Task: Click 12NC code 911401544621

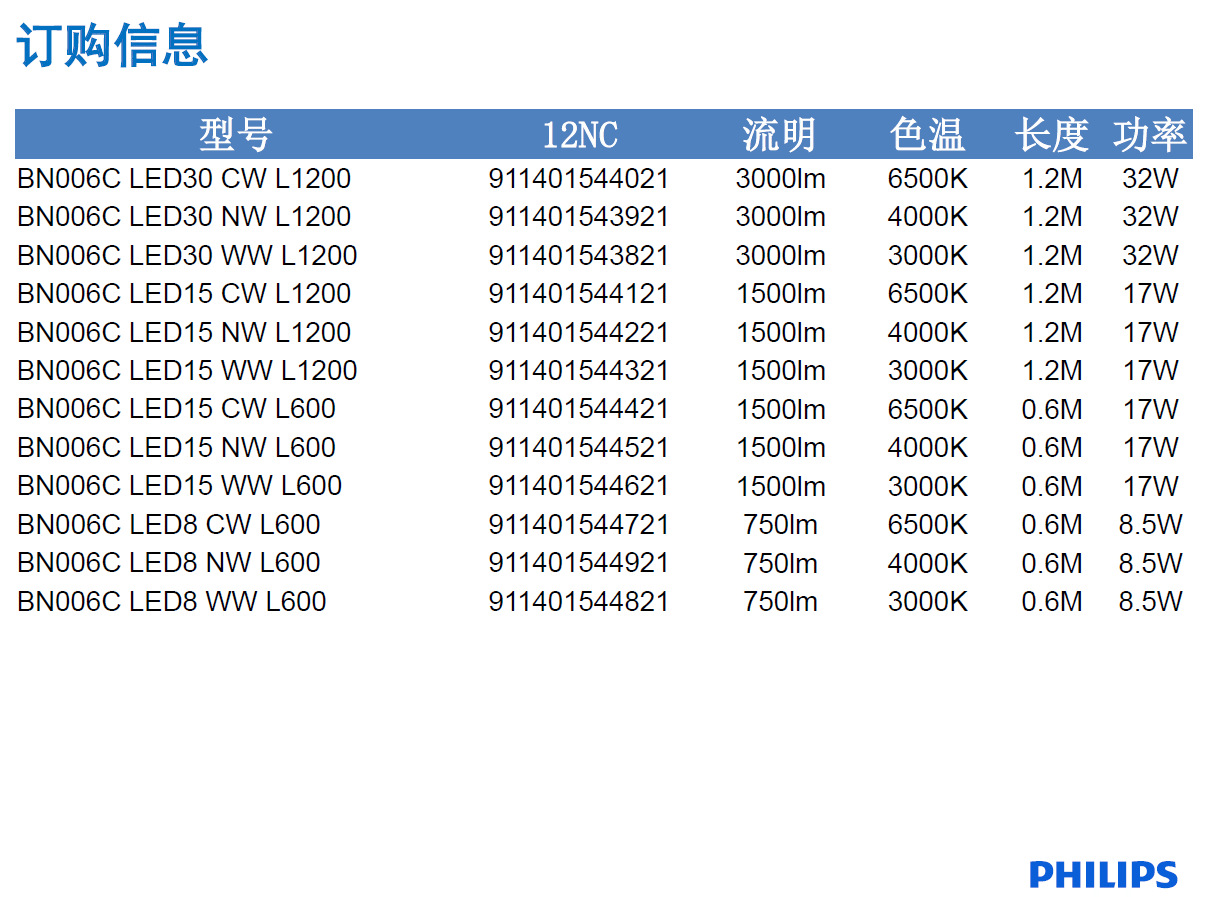Action: [x=578, y=487]
